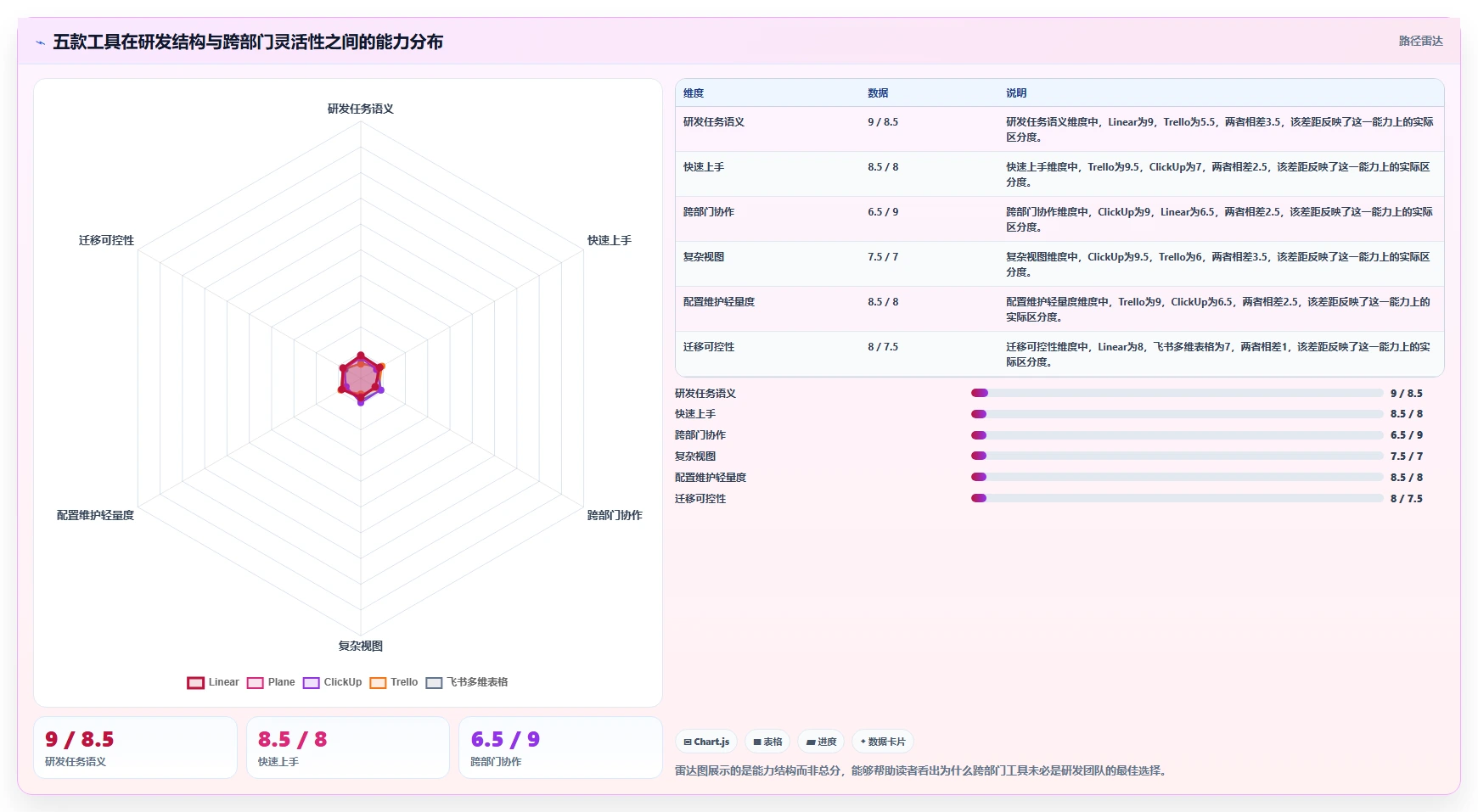Click the 6.5 / 9 data card
1478x812 pixels.
click(x=560, y=748)
